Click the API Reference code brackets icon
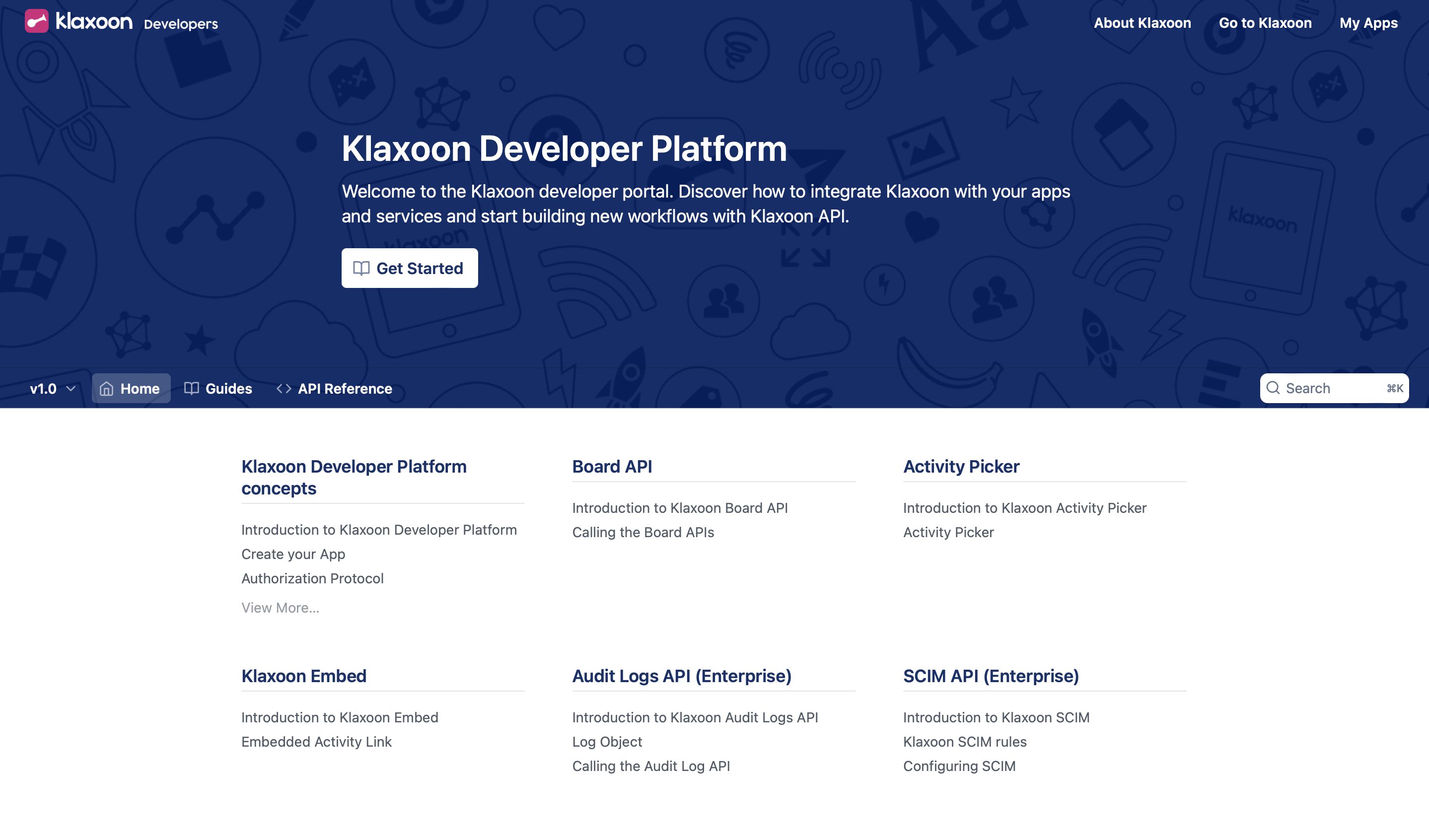 [x=284, y=389]
